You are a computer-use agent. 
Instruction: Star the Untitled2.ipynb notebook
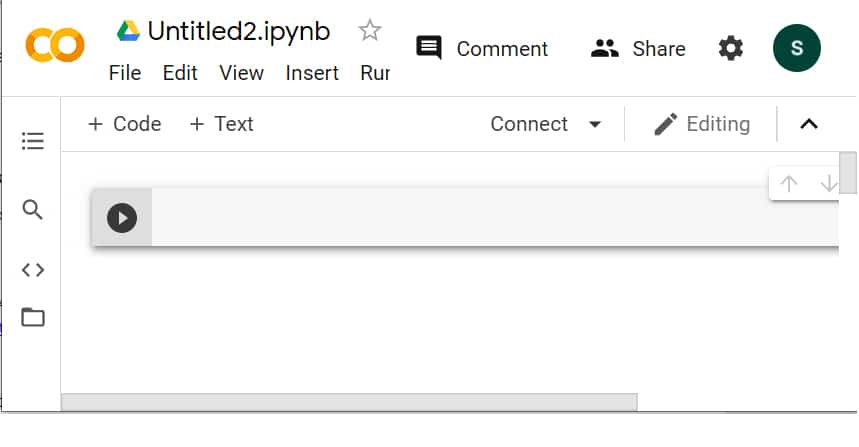point(370,31)
